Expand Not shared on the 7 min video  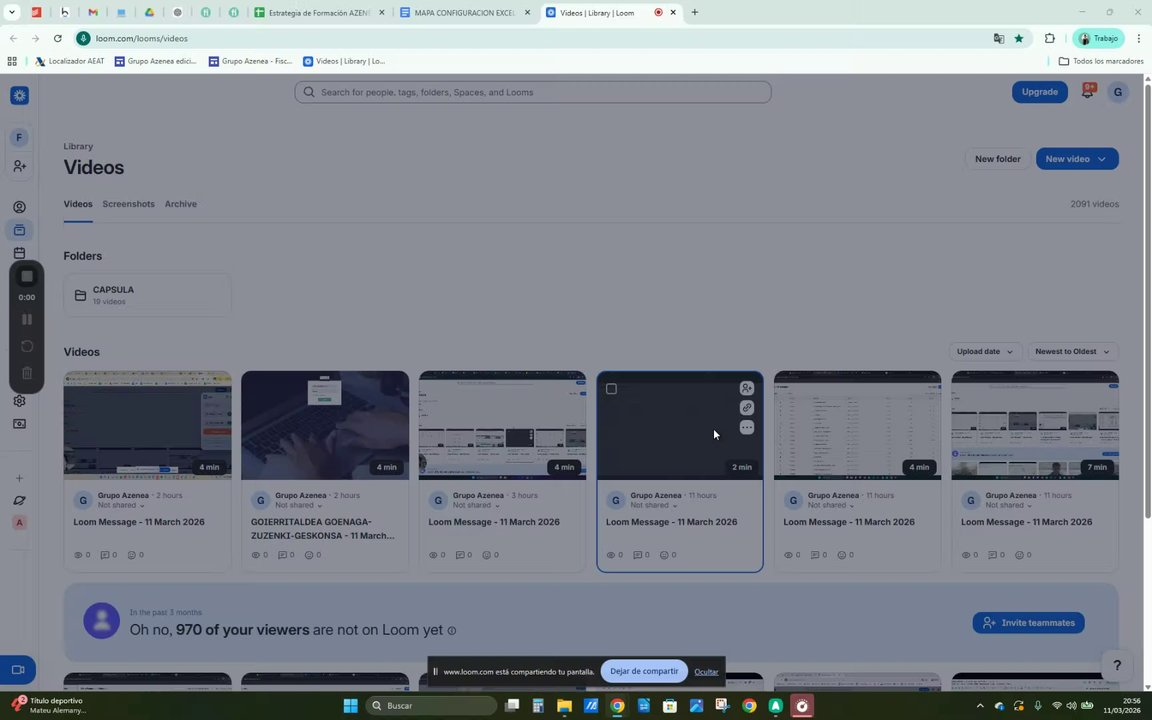tap(1009, 505)
